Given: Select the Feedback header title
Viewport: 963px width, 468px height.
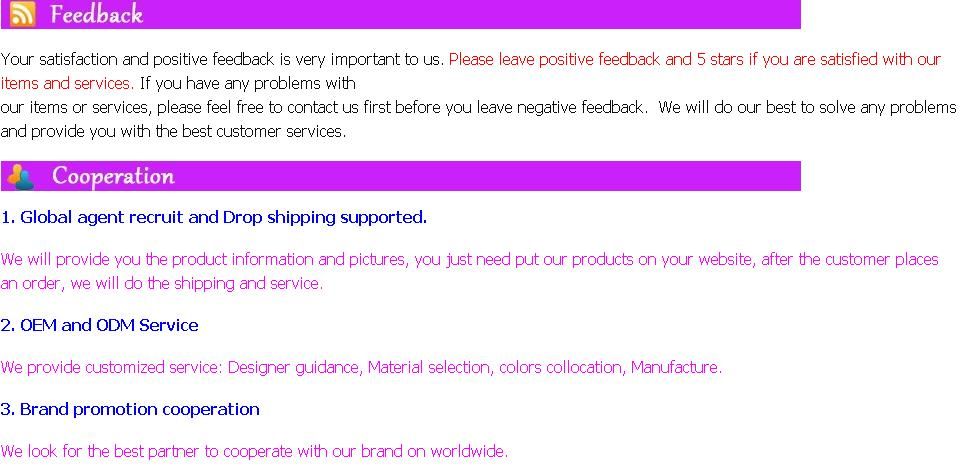Looking at the screenshot, I should click(96, 14).
